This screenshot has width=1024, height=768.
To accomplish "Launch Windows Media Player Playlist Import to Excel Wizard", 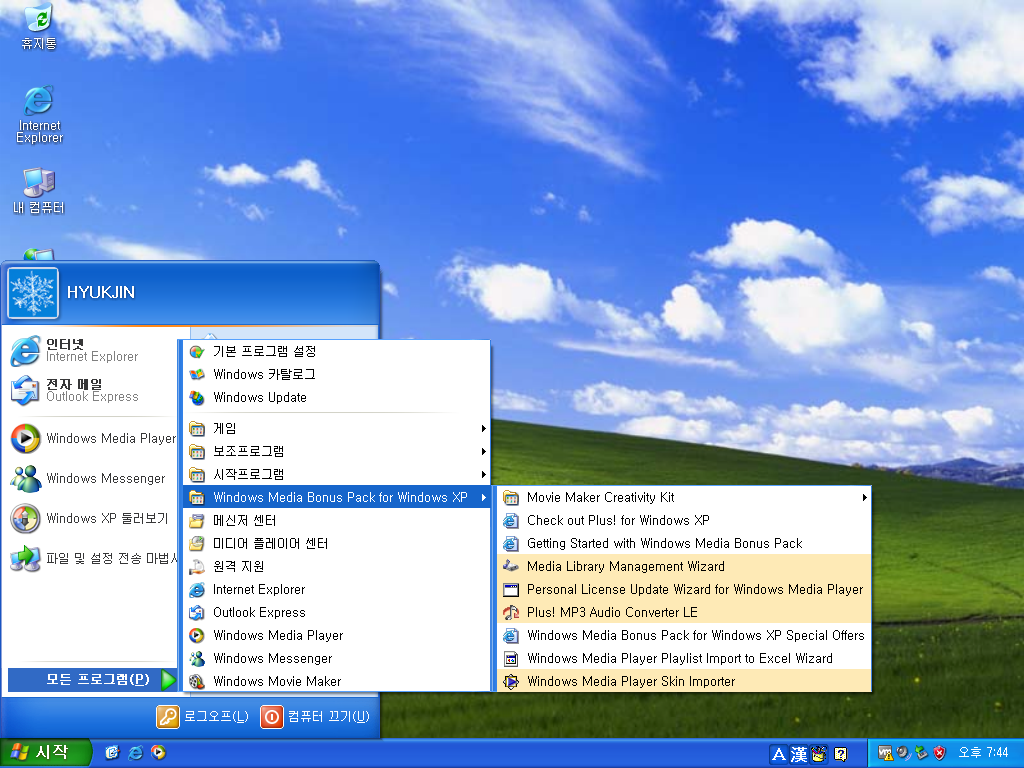I will point(684,658).
